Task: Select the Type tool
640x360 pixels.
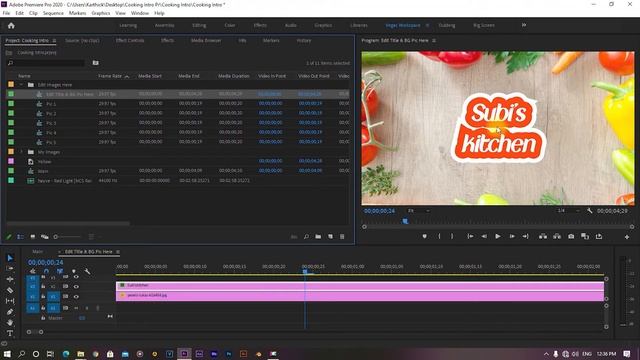Action: (10, 333)
